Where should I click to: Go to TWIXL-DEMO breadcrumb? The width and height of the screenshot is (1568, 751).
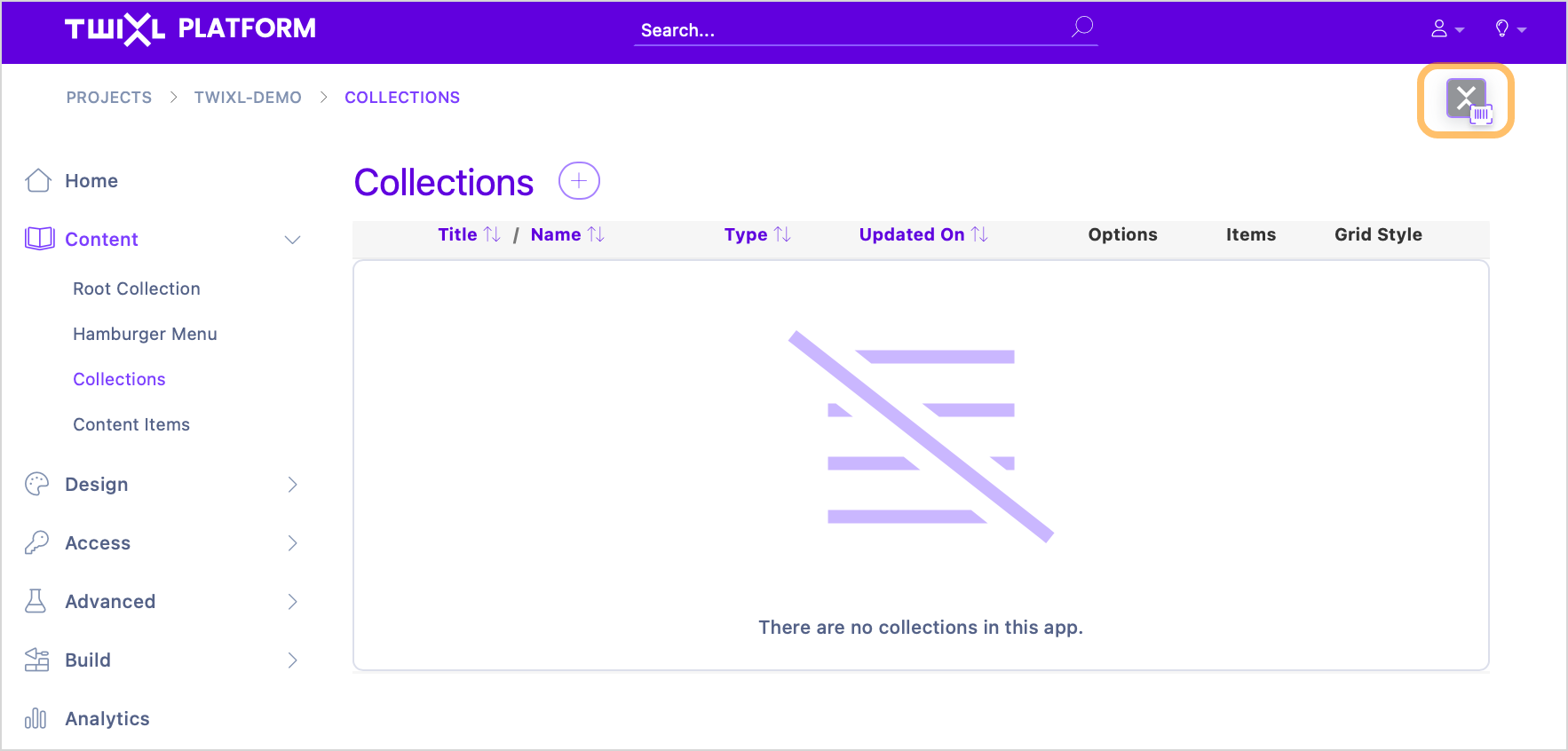coord(248,98)
